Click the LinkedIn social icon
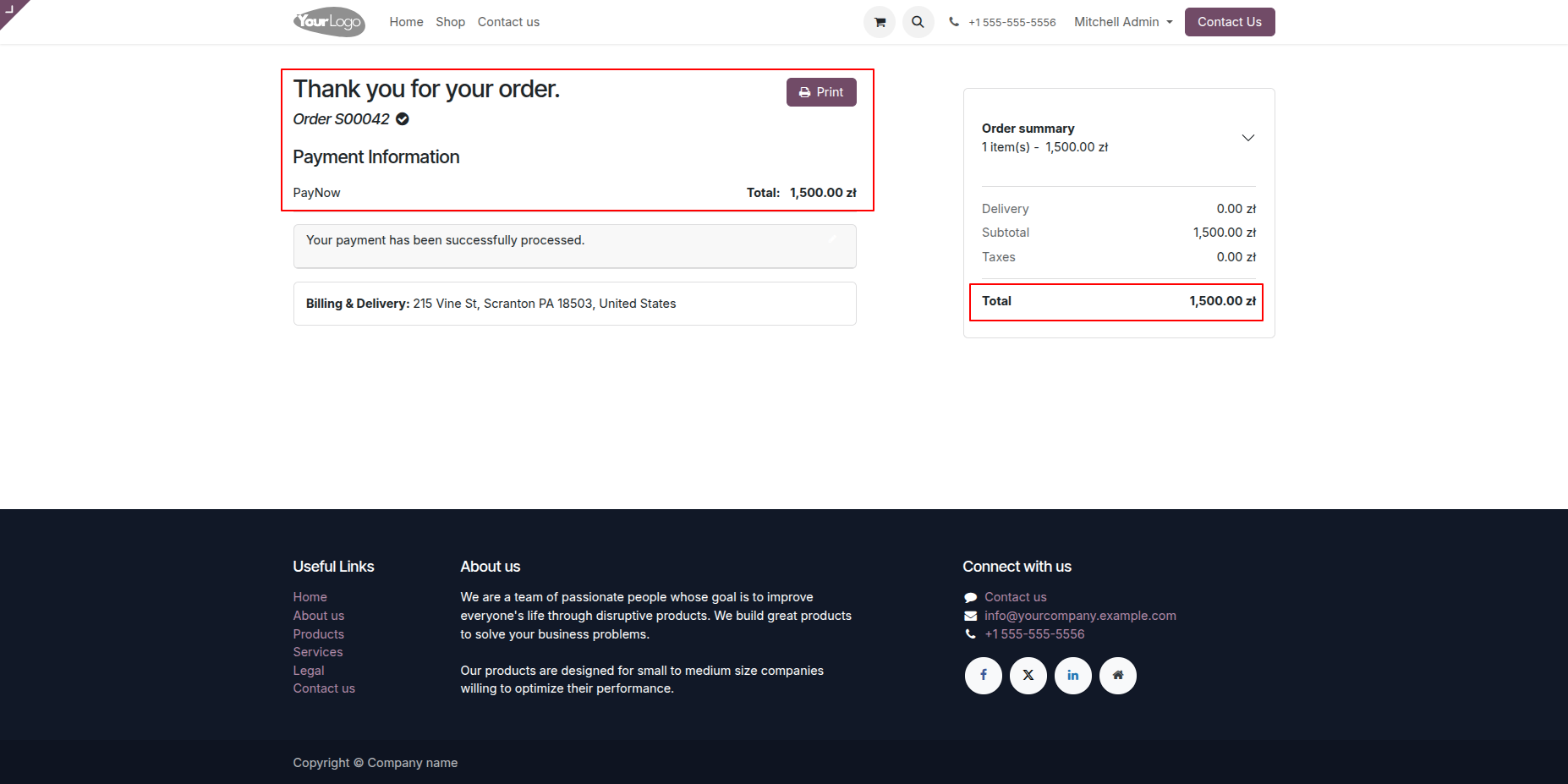 1073,676
